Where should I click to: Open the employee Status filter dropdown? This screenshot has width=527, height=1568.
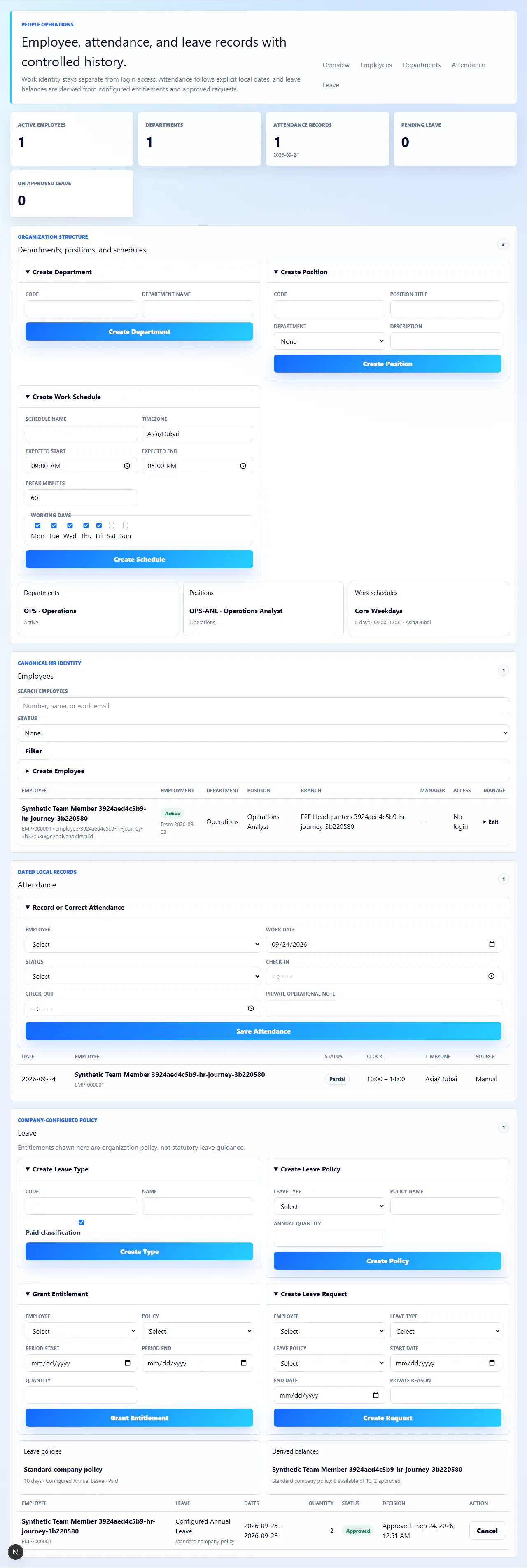click(x=263, y=733)
